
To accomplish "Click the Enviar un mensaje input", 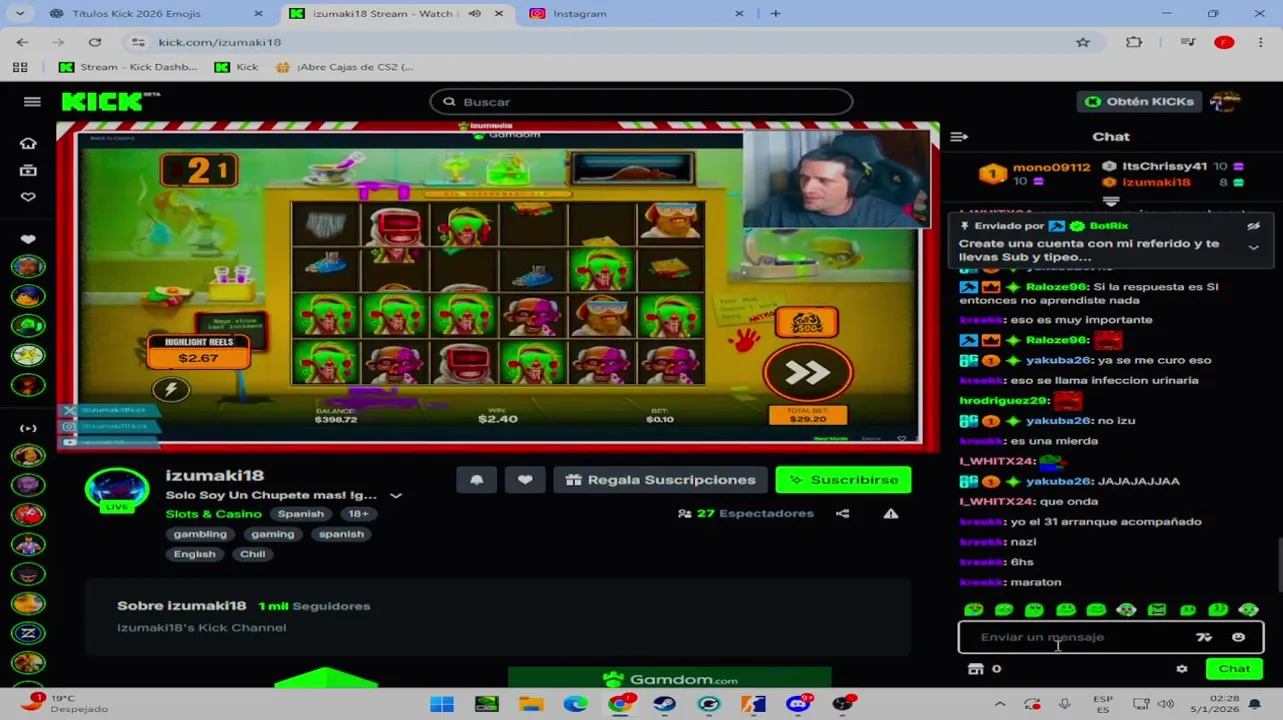I will [1080, 637].
